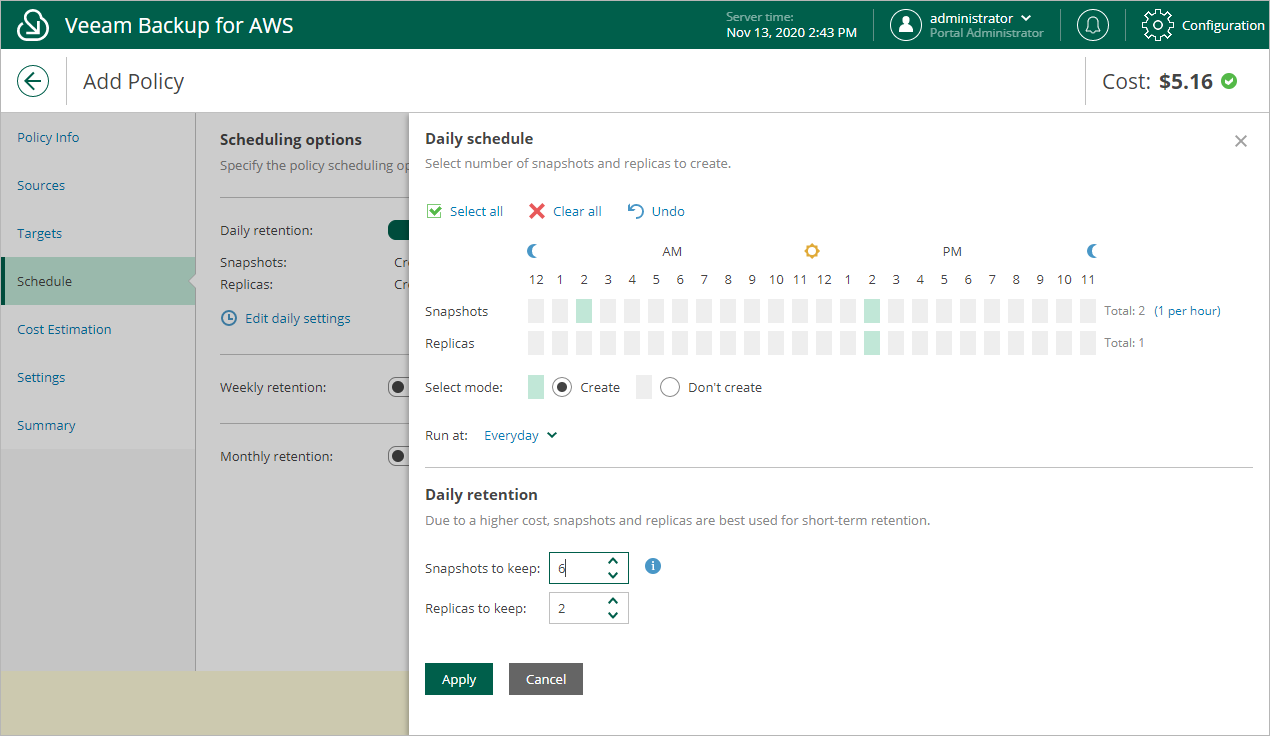Select the Schedule step

point(98,281)
